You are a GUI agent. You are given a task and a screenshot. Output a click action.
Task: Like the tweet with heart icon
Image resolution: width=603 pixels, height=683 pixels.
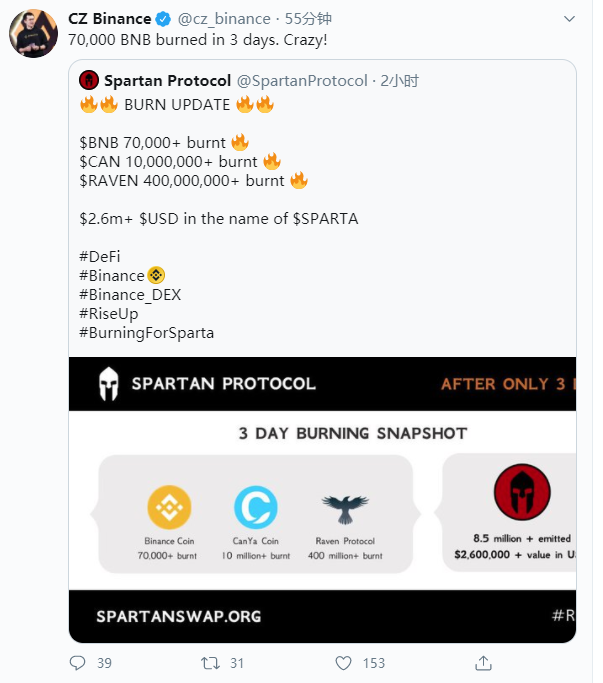coord(343,662)
